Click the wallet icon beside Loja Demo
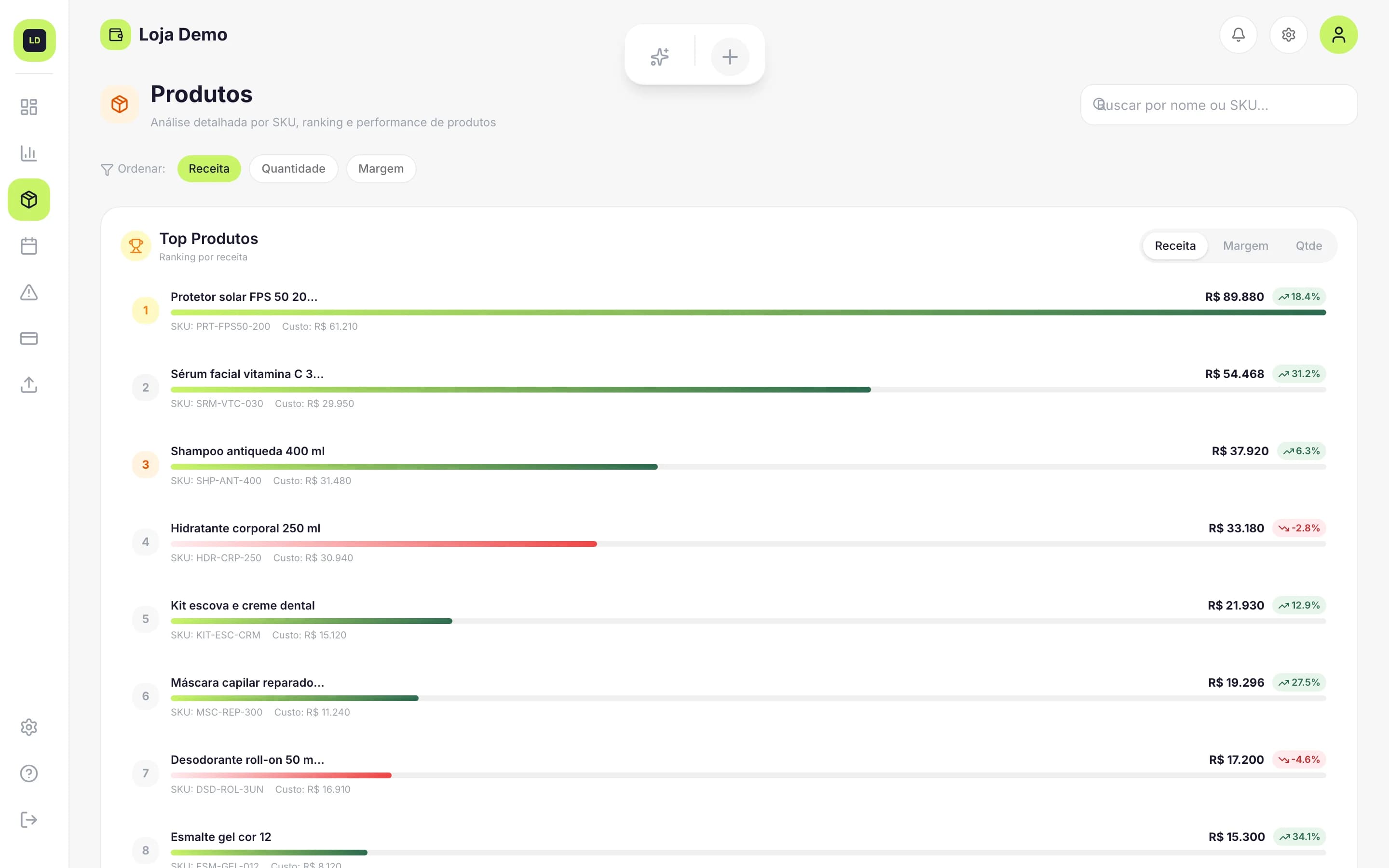This screenshot has width=1389, height=868. tap(116, 35)
